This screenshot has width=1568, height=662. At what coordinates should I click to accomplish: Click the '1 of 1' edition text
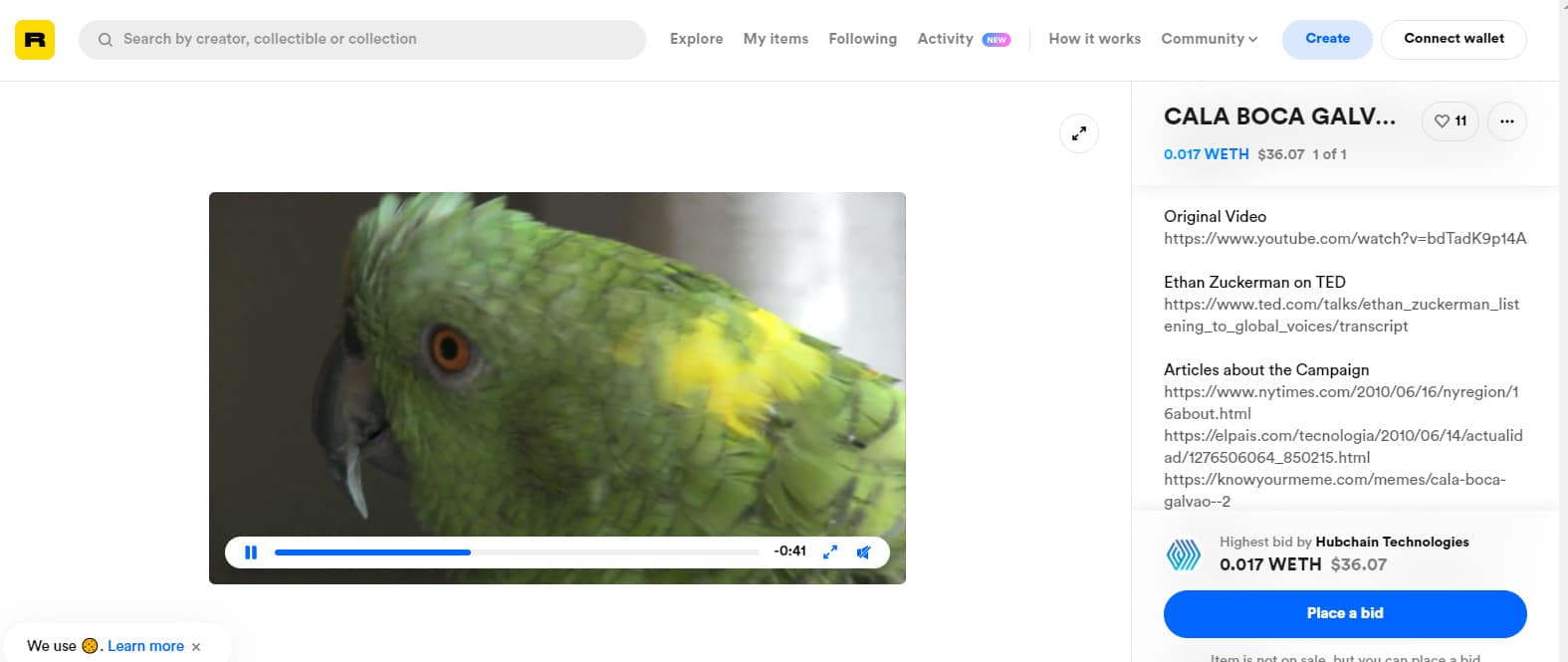pyautogui.click(x=1329, y=154)
